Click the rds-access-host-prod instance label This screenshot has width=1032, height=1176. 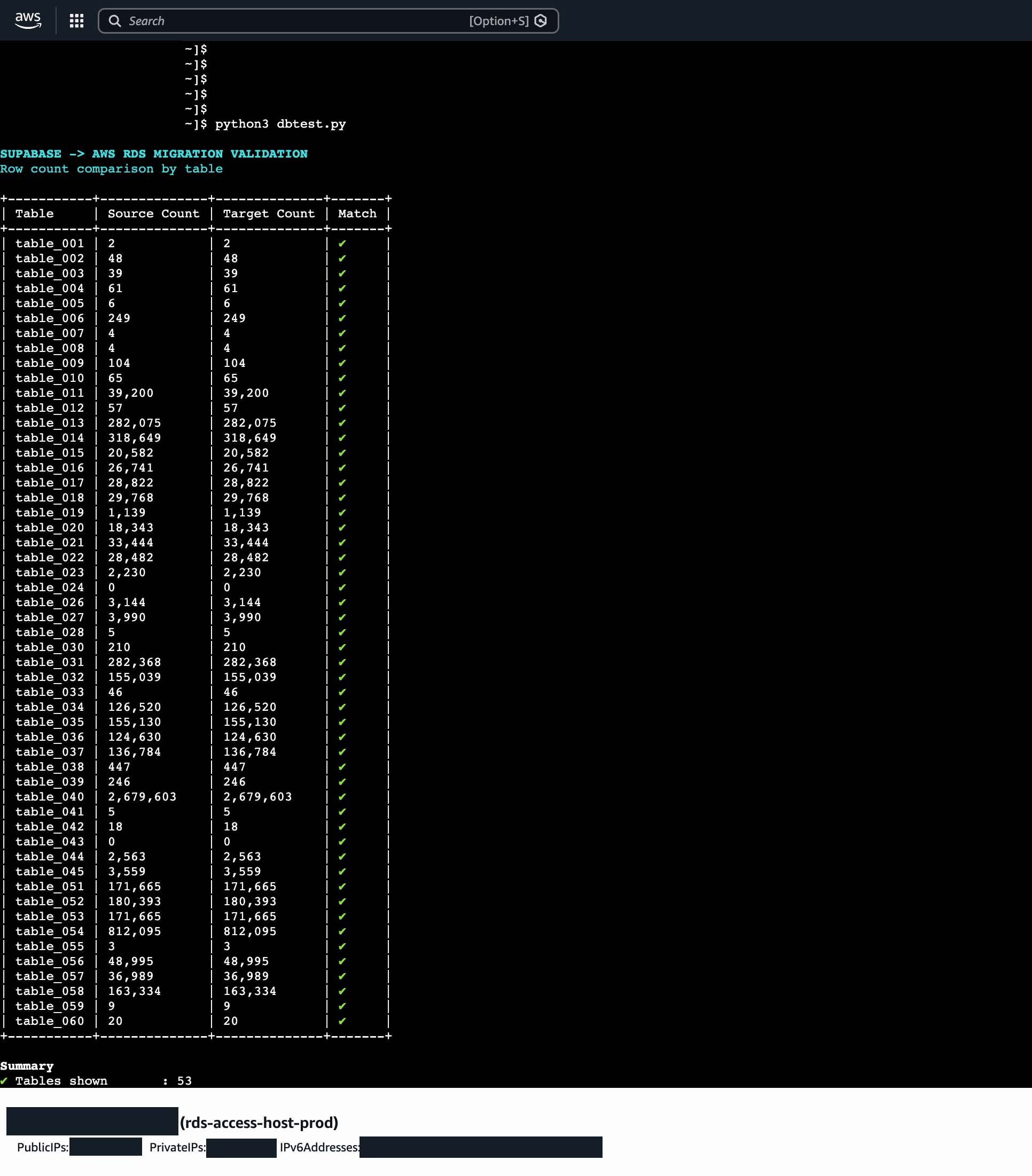pyautogui.click(x=259, y=1123)
